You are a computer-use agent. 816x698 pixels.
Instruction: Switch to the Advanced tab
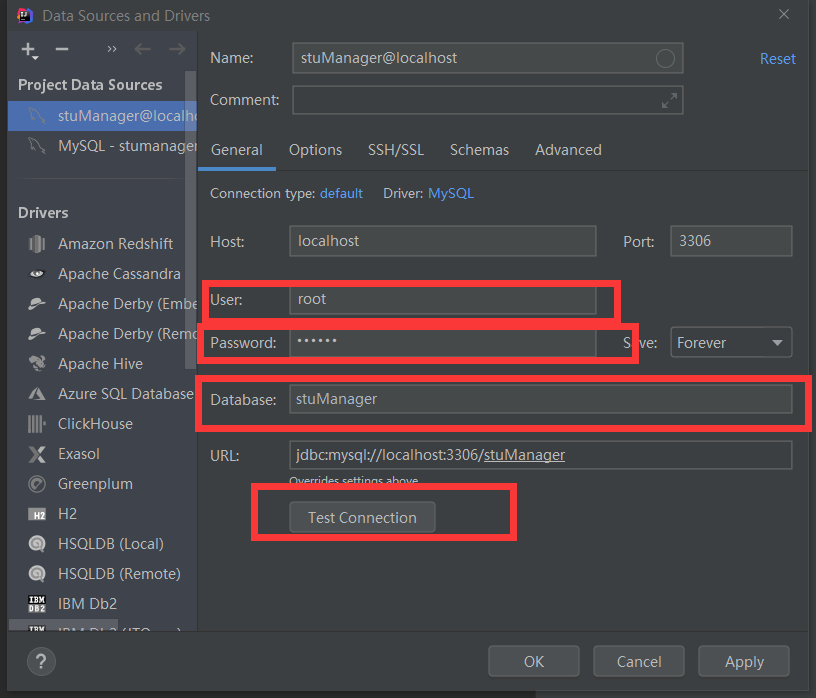tap(568, 150)
